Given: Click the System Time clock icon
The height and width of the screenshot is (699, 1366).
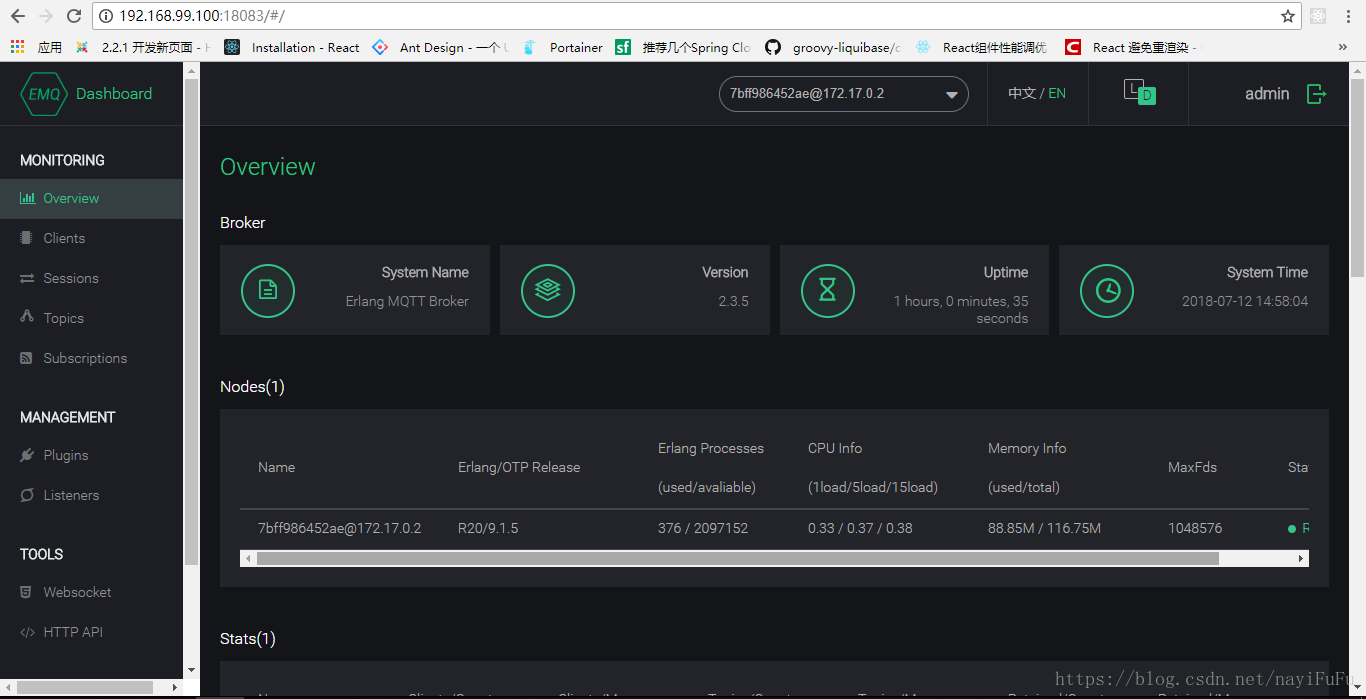Looking at the screenshot, I should (x=1107, y=290).
